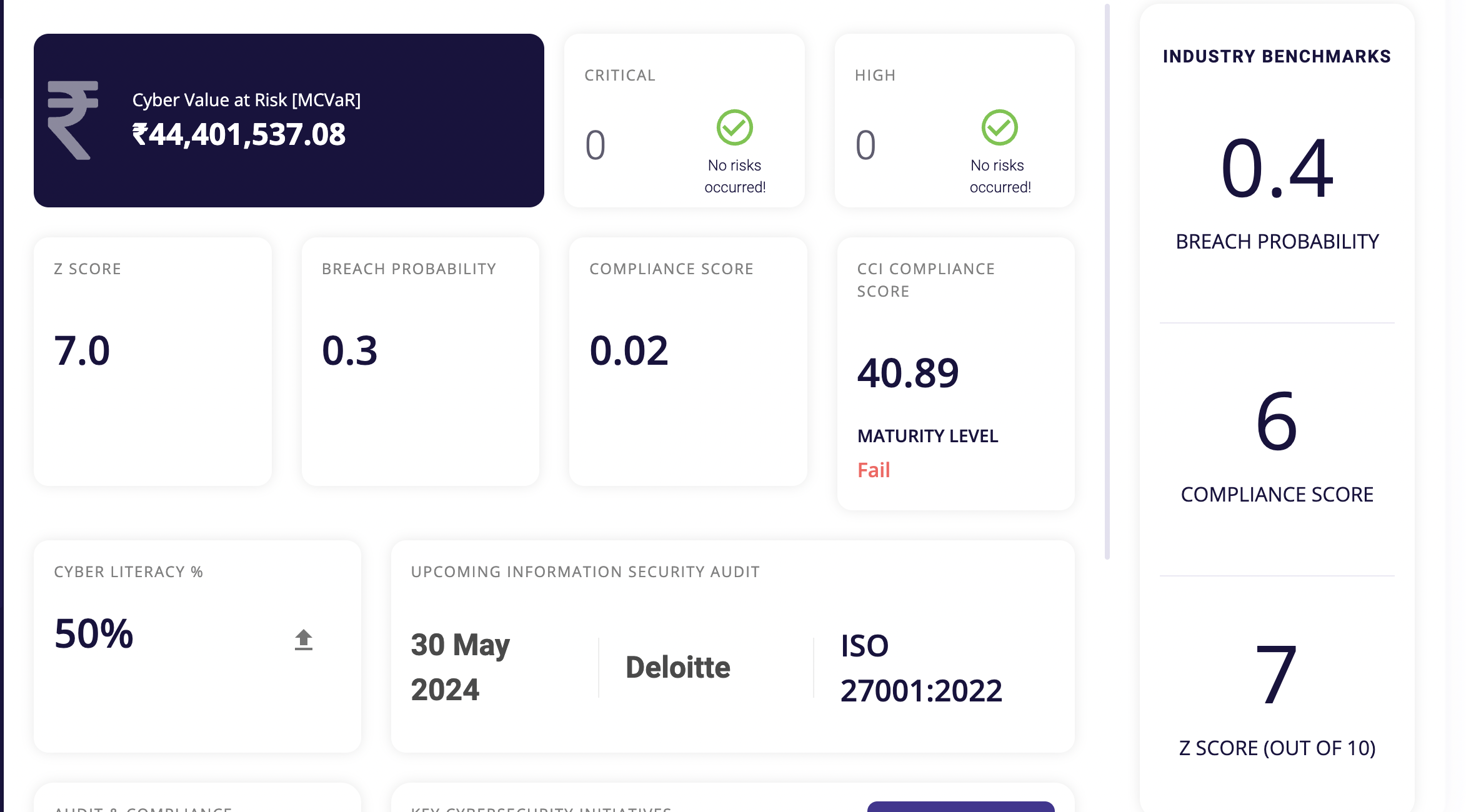The image size is (1466, 812).
Task: Click the upload icon in Cyber Literacy card
Action: click(x=304, y=638)
